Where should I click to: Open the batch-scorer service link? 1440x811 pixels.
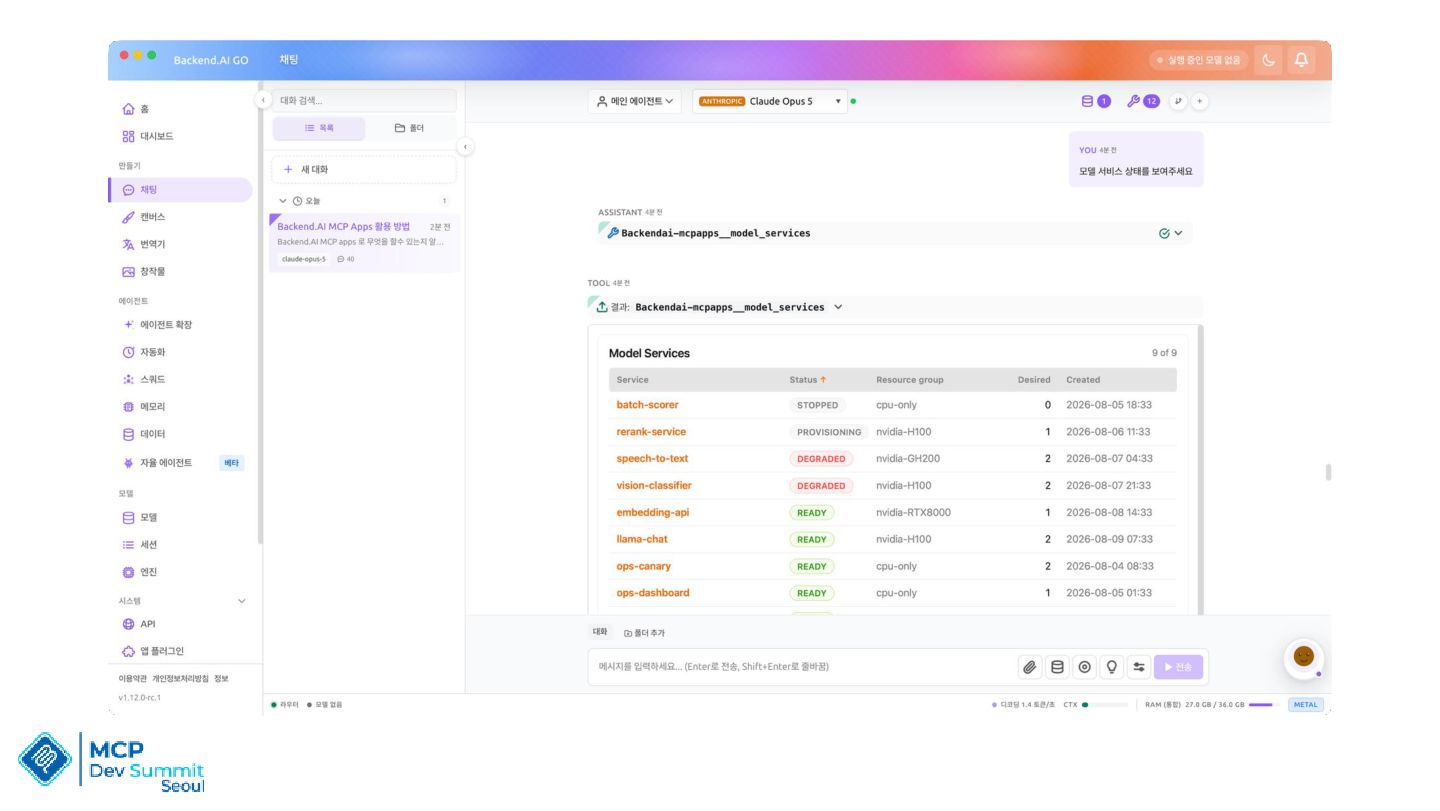(647, 405)
